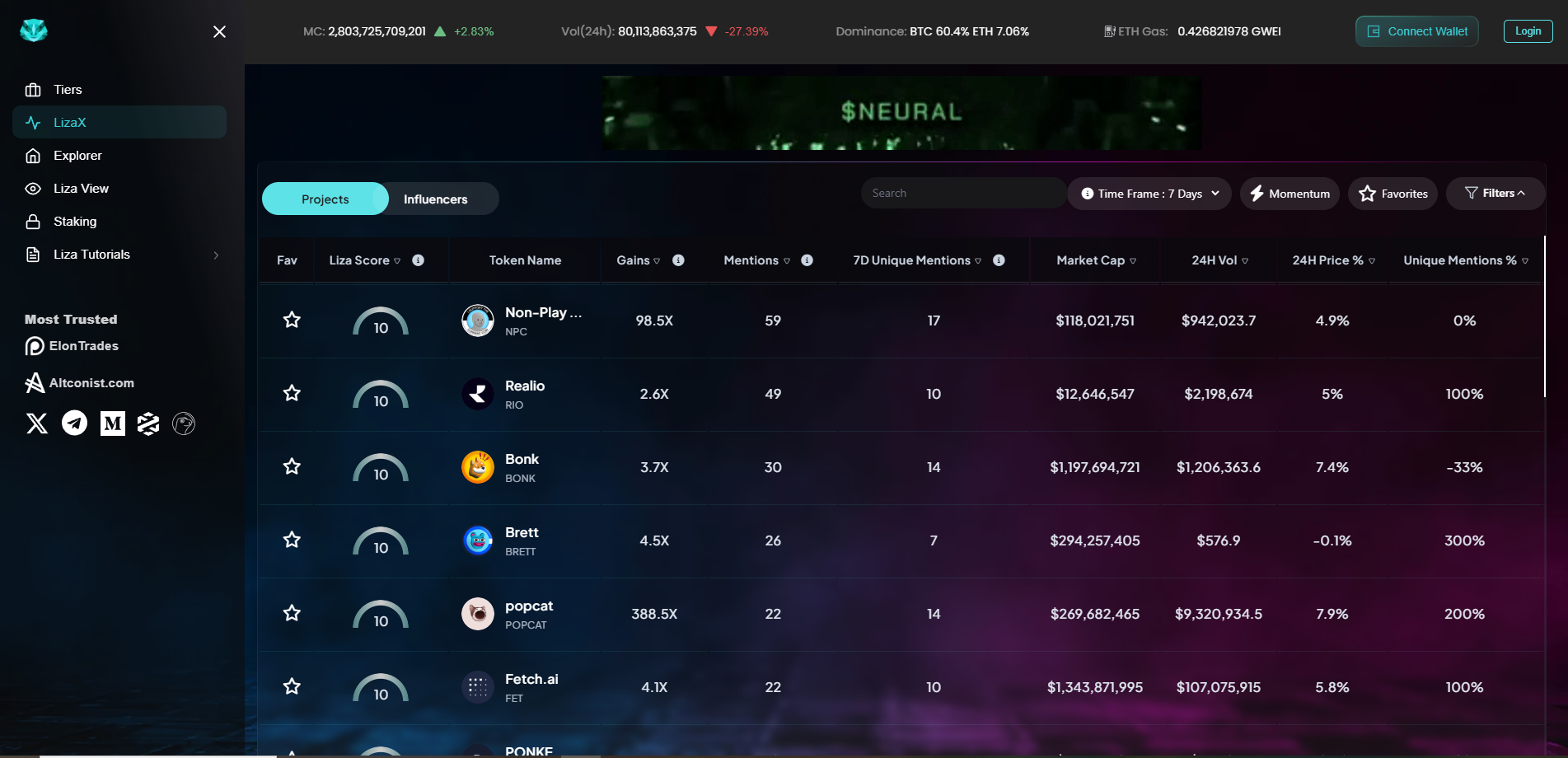Click Realio Liza Score gauge
Image resolution: width=1568 pixels, height=758 pixels.
[x=381, y=395]
